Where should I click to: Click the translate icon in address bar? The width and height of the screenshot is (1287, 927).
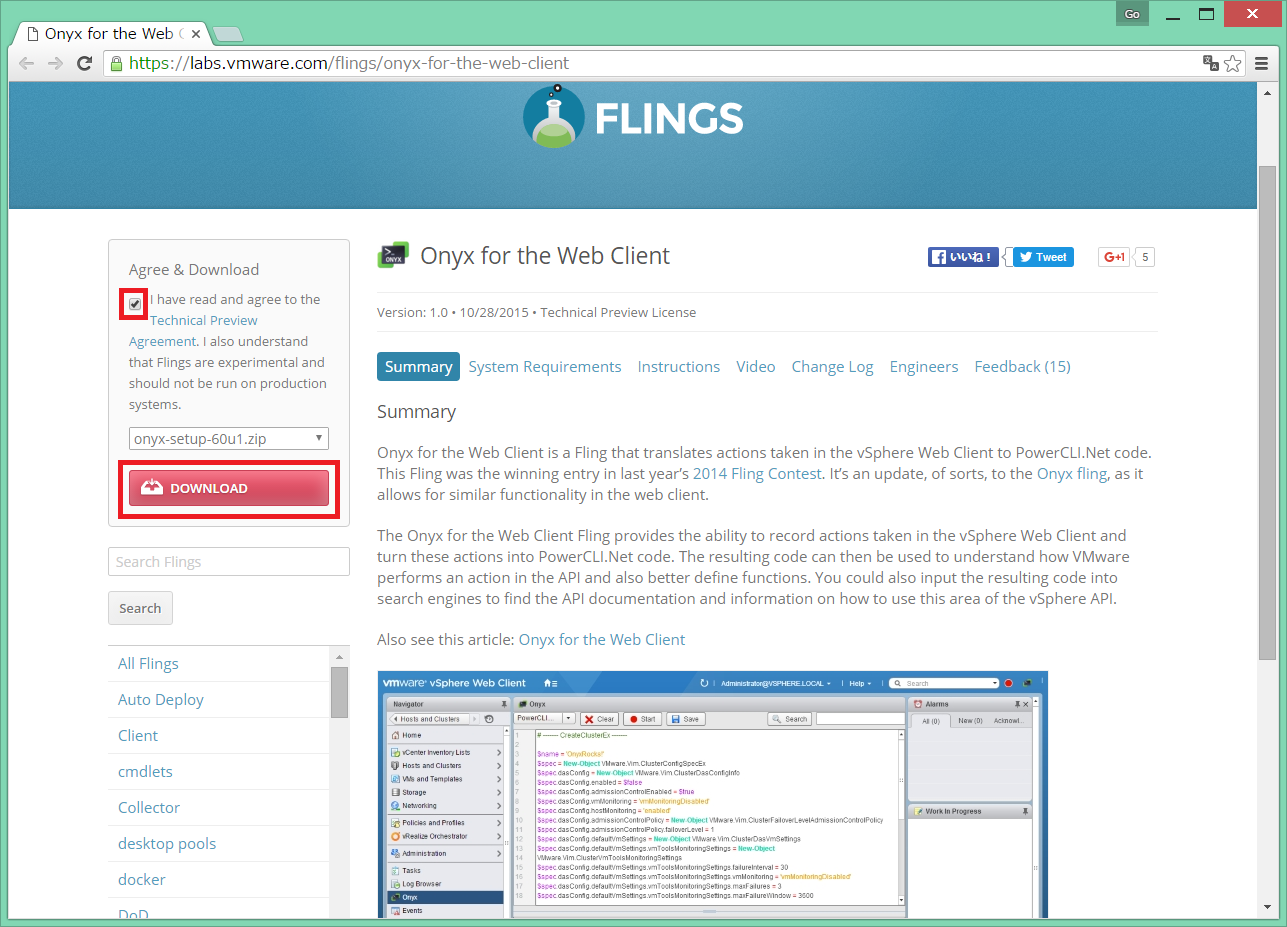coord(1210,63)
